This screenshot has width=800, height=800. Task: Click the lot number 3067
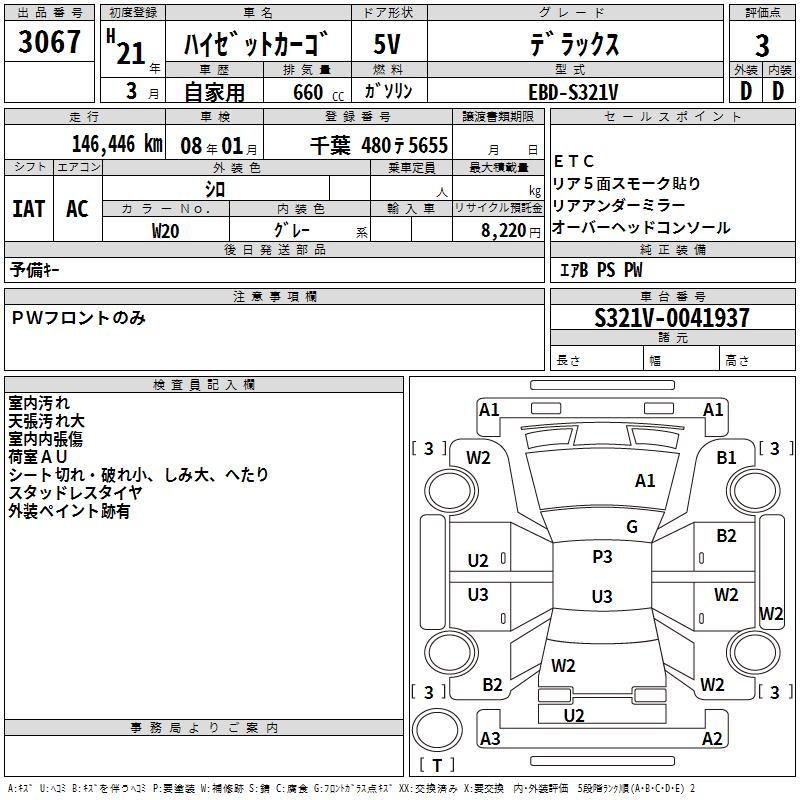49,43
